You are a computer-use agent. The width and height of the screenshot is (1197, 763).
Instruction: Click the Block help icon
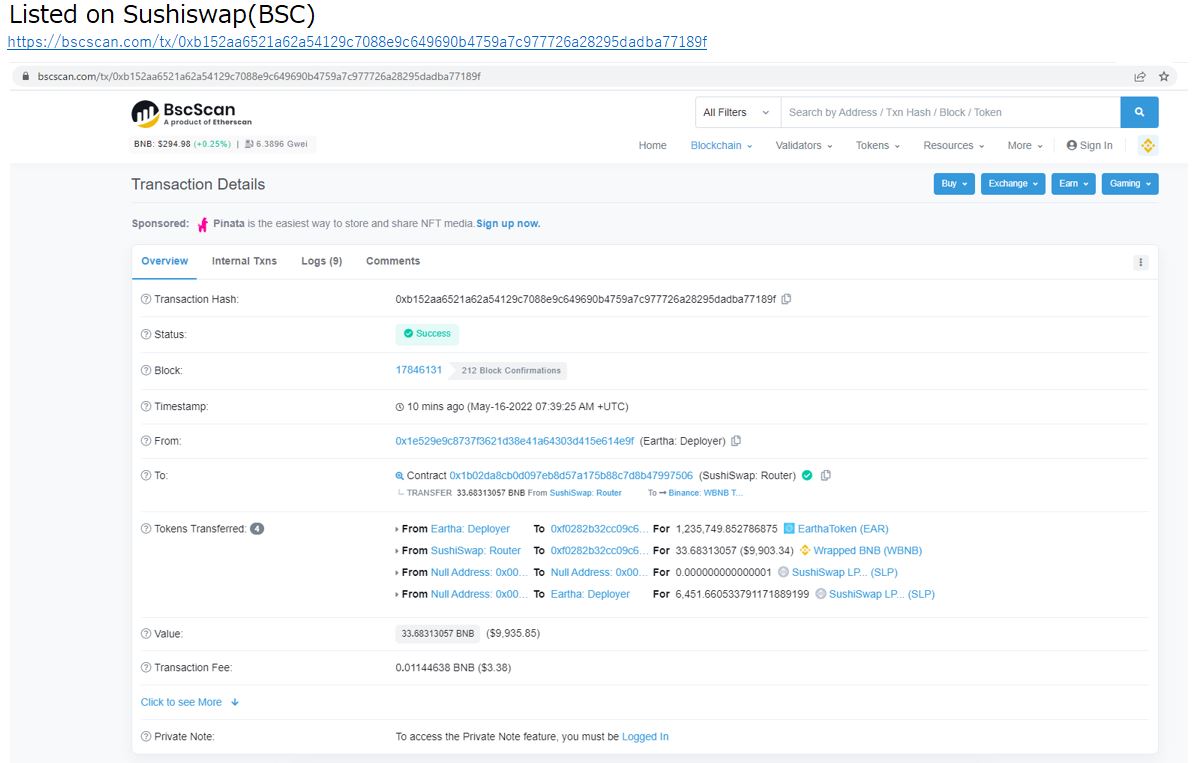point(146,370)
